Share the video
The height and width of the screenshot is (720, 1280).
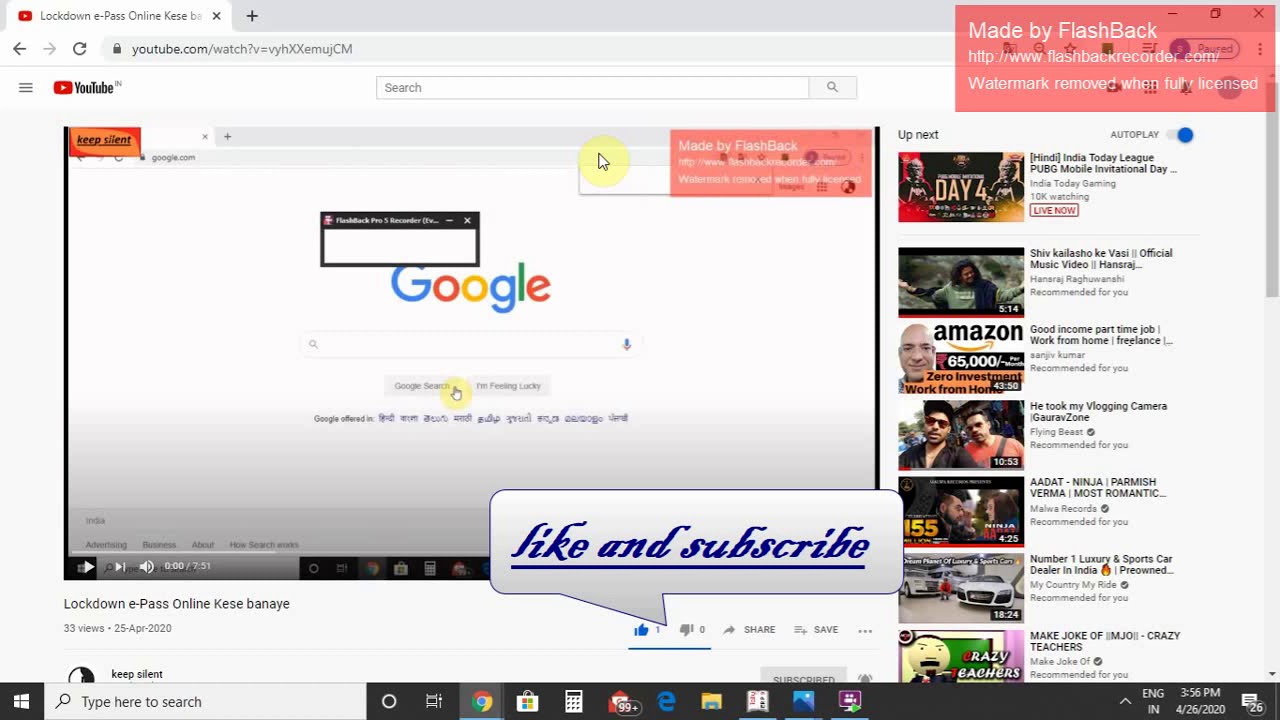pos(749,630)
